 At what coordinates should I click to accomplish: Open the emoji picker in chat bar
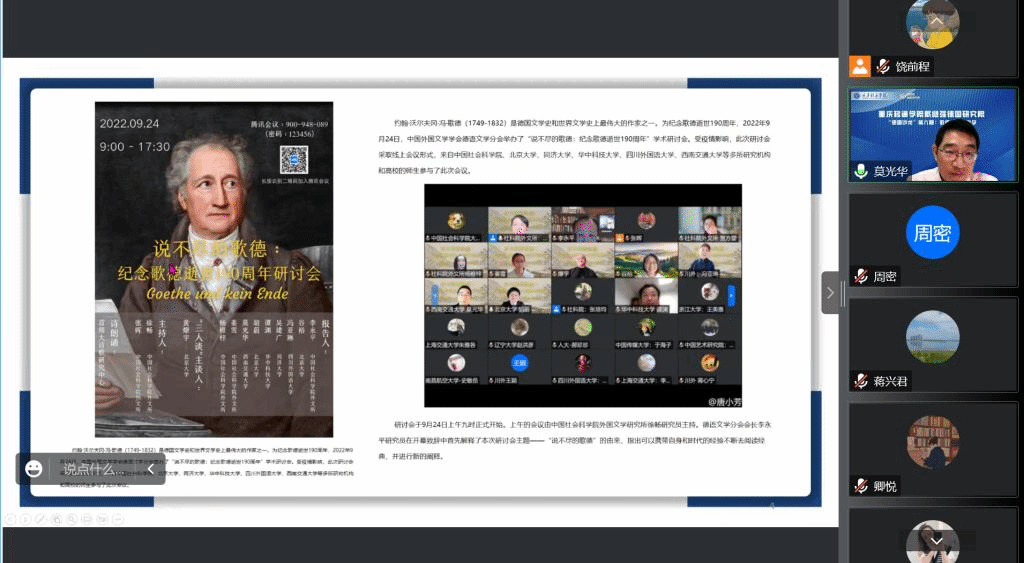33,468
